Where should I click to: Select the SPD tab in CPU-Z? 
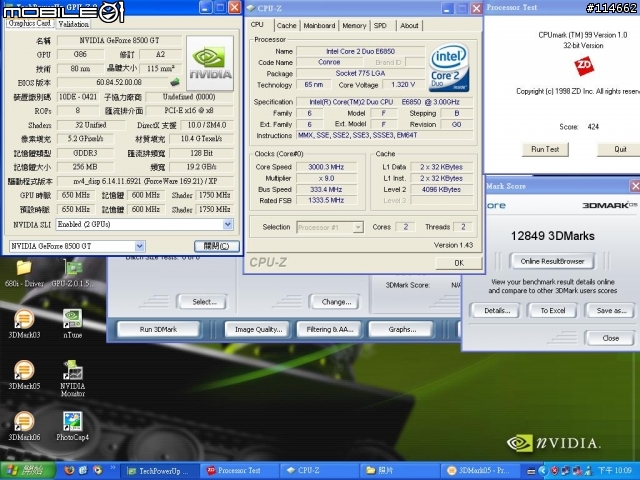tap(380, 25)
